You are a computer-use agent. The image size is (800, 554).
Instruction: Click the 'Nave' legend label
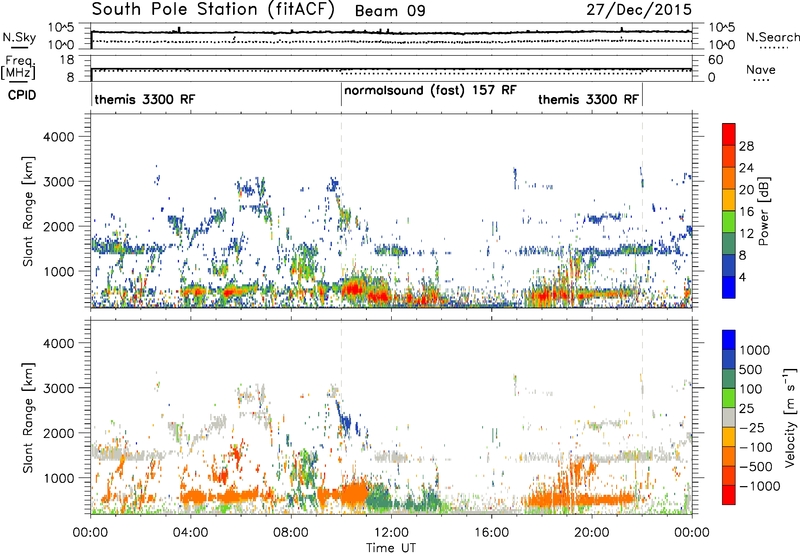(761, 69)
